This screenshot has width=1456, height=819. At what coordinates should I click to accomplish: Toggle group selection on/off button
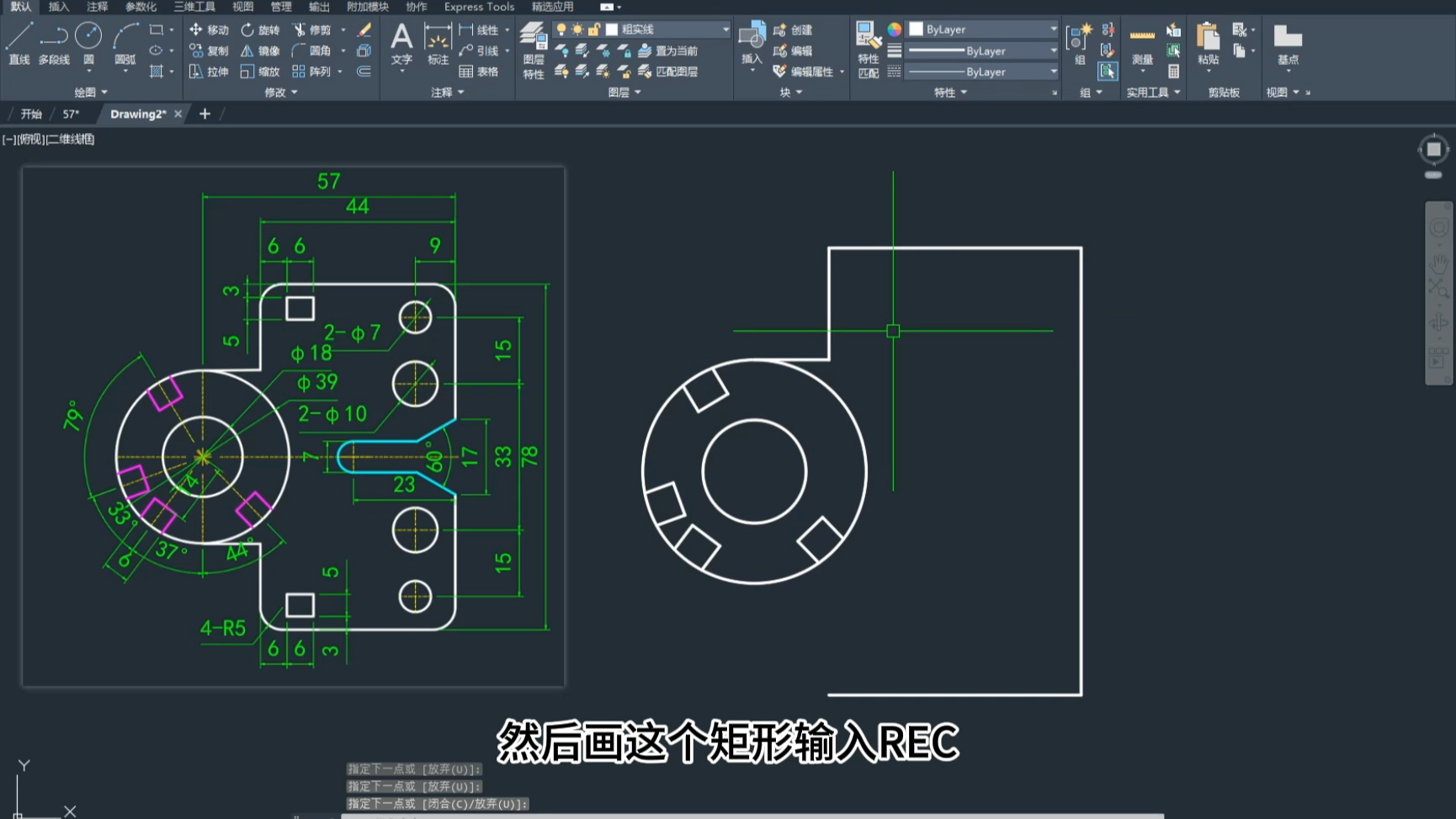[x=1108, y=72]
